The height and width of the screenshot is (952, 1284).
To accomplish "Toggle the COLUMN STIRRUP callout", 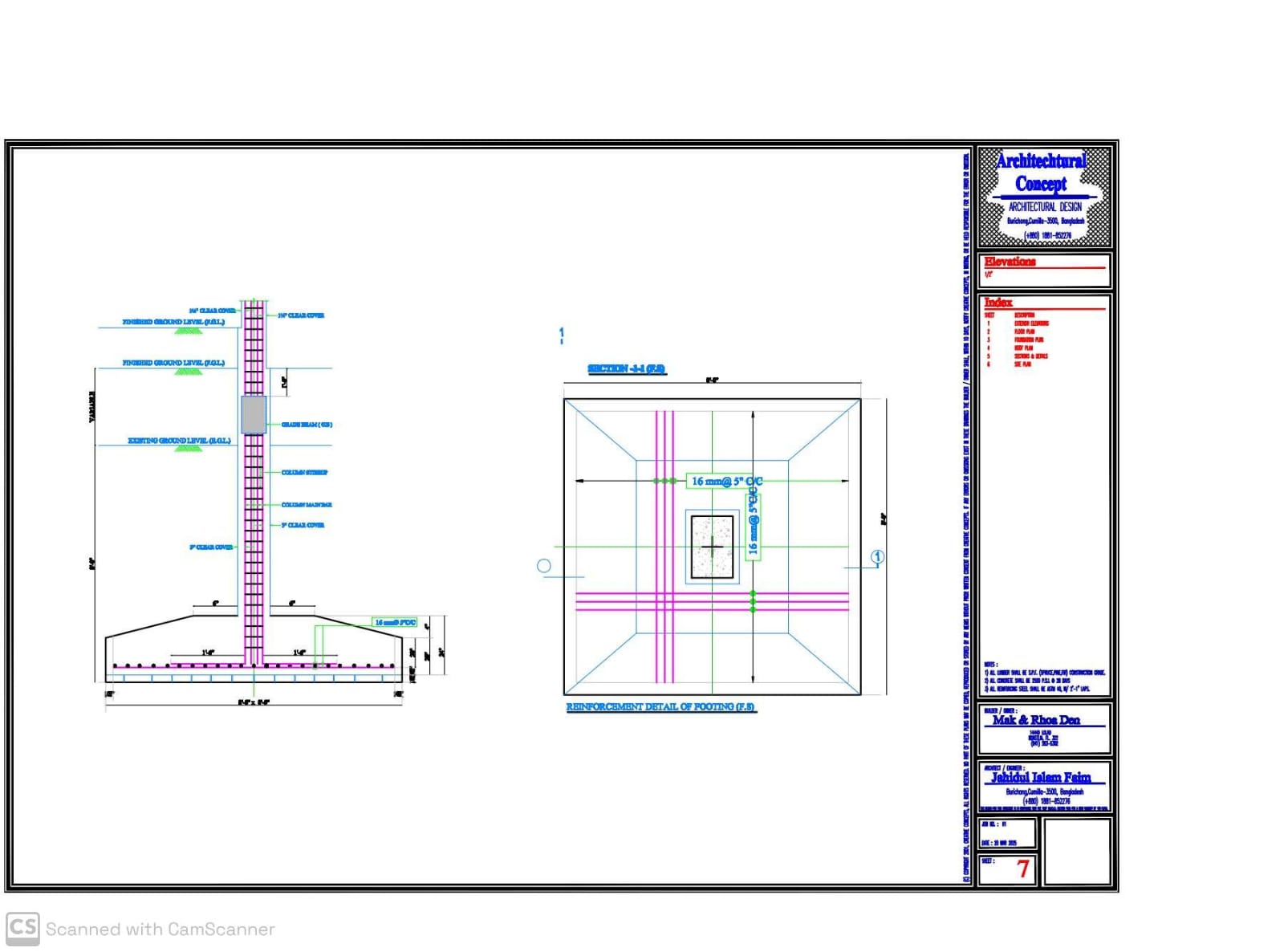I will pyautogui.click(x=303, y=471).
